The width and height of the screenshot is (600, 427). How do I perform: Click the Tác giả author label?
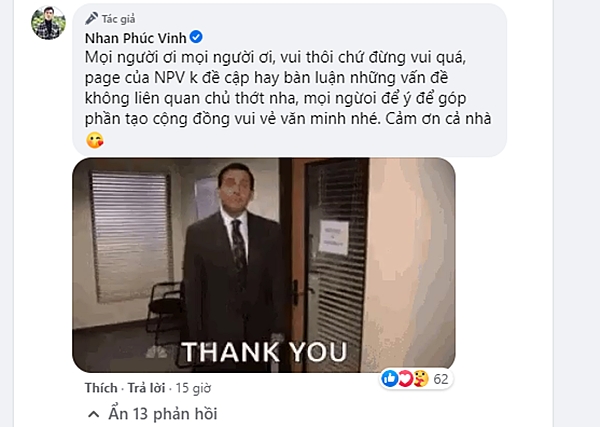(x=118, y=19)
